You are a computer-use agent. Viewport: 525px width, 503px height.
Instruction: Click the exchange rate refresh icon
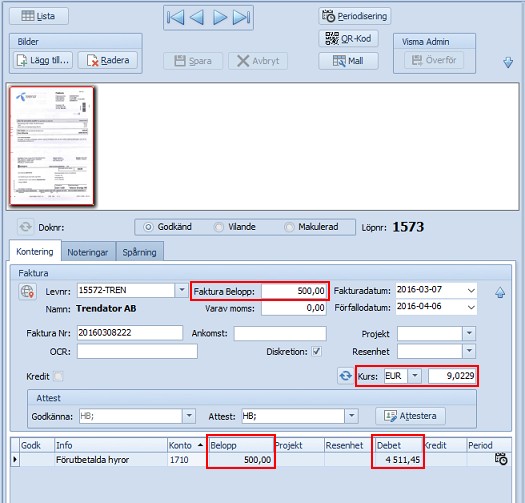(346, 376)
